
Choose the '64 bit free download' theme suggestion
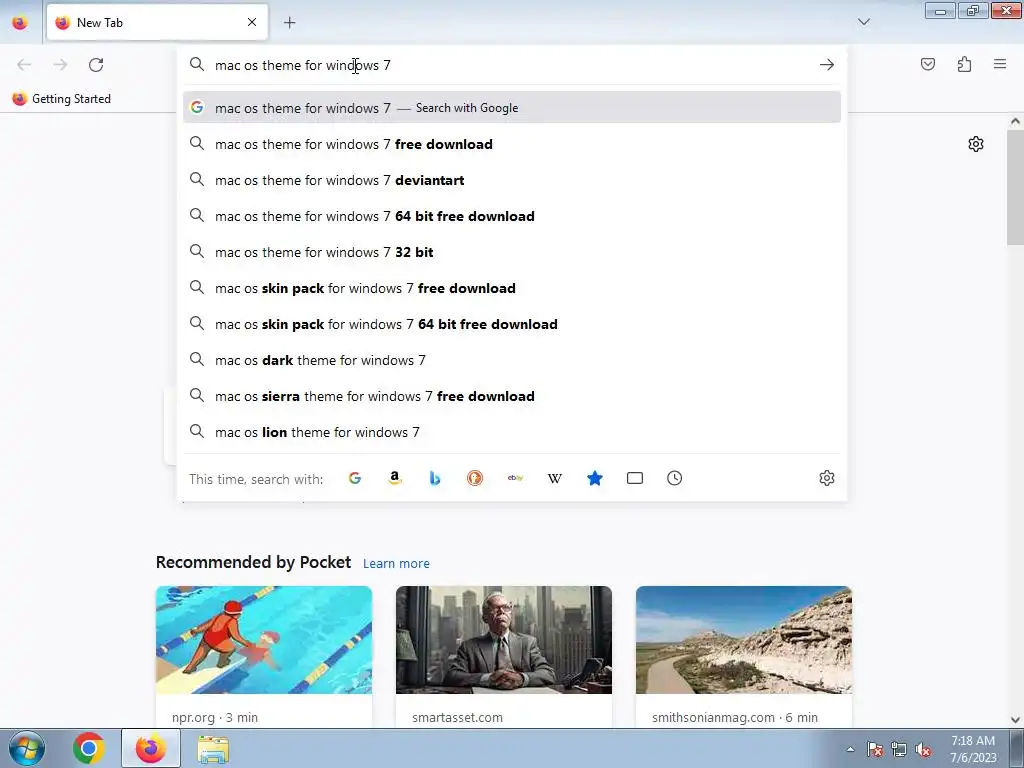[x=512, y=216]
